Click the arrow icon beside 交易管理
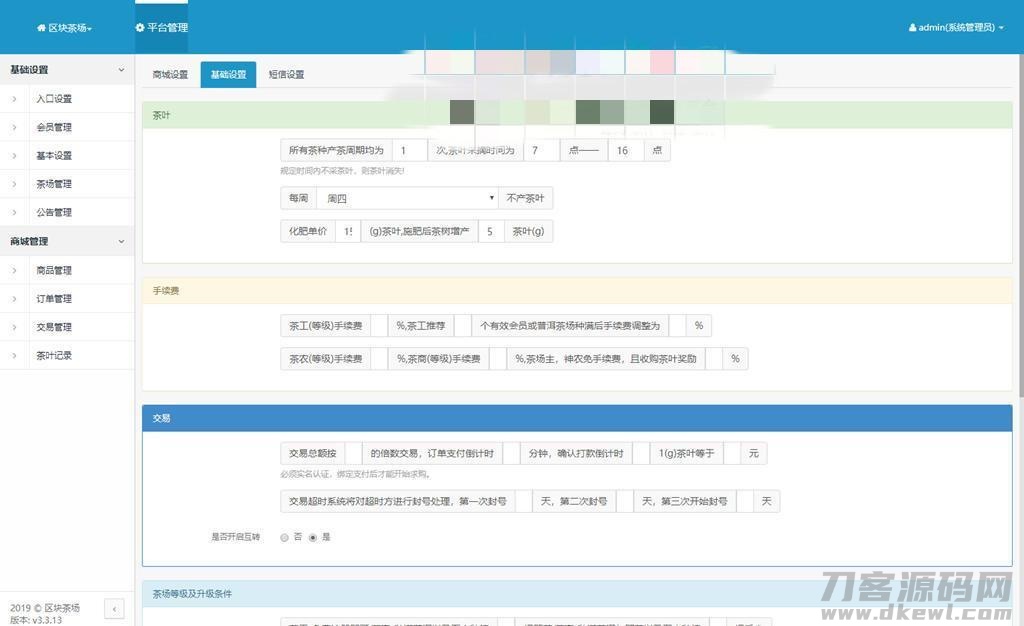1024x626 pixels. pyautogui.click(x=14, y=327)
